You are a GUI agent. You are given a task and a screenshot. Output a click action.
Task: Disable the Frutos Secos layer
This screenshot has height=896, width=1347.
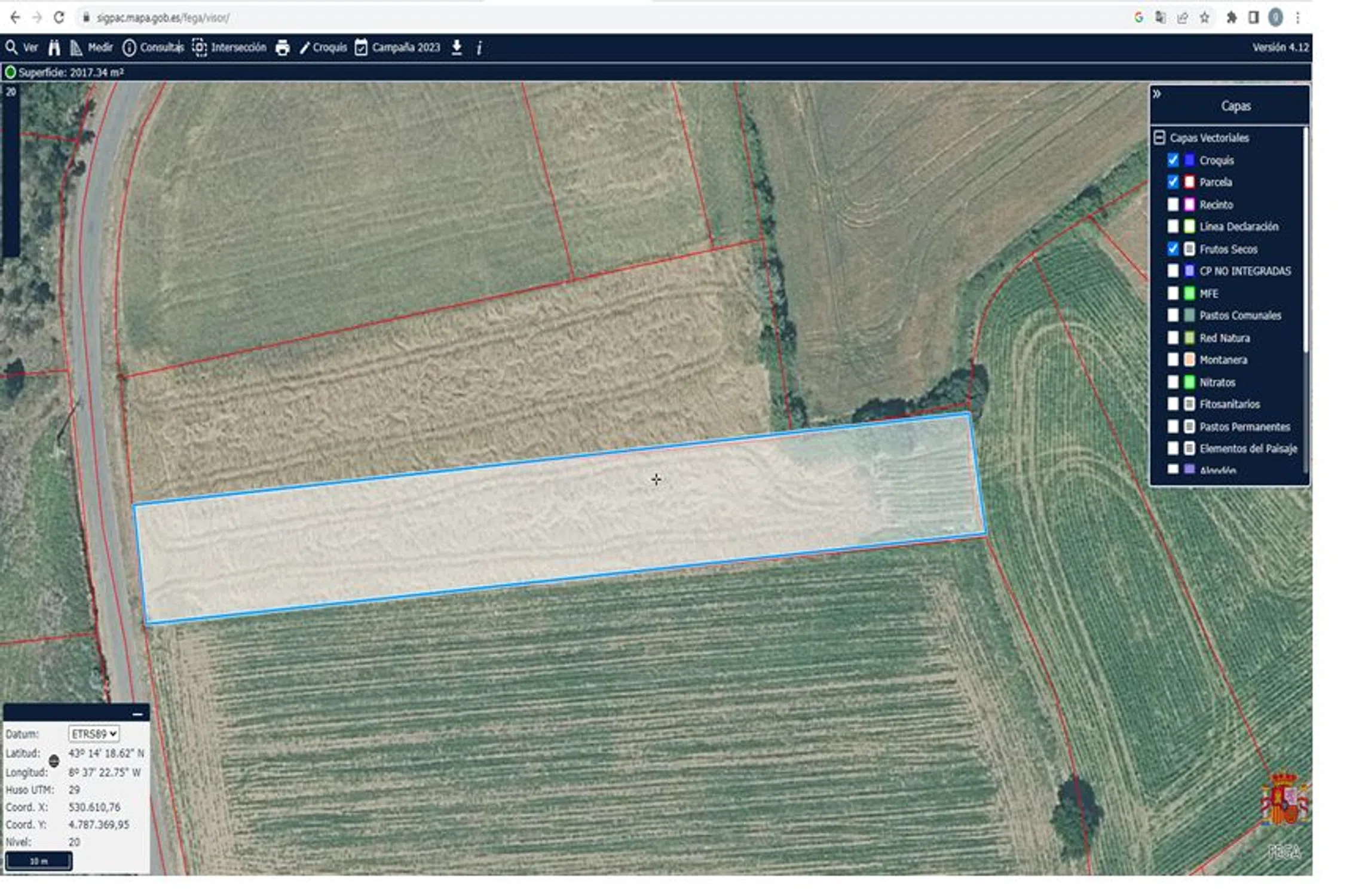click(1172, 249)
